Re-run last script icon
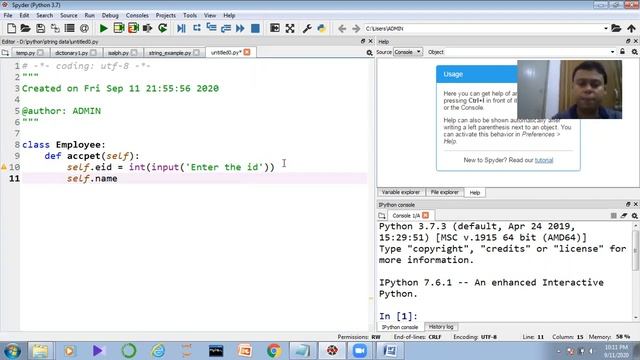 point(162,28)
